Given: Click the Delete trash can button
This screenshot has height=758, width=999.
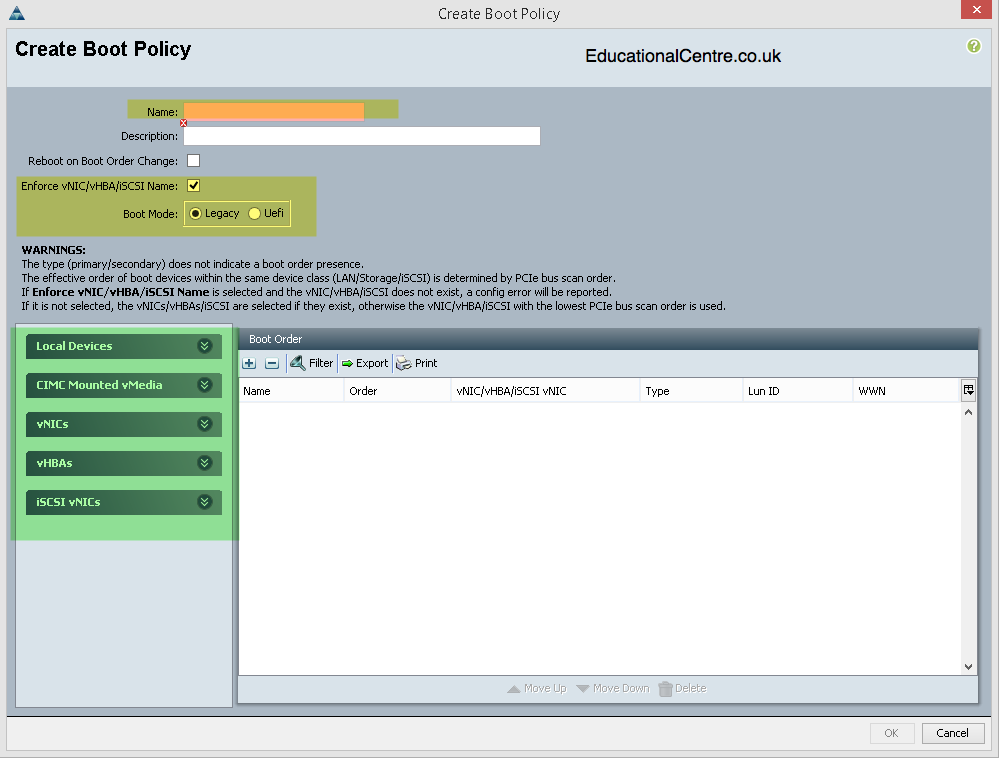Looking at the screenshot, I should (682, 689).
